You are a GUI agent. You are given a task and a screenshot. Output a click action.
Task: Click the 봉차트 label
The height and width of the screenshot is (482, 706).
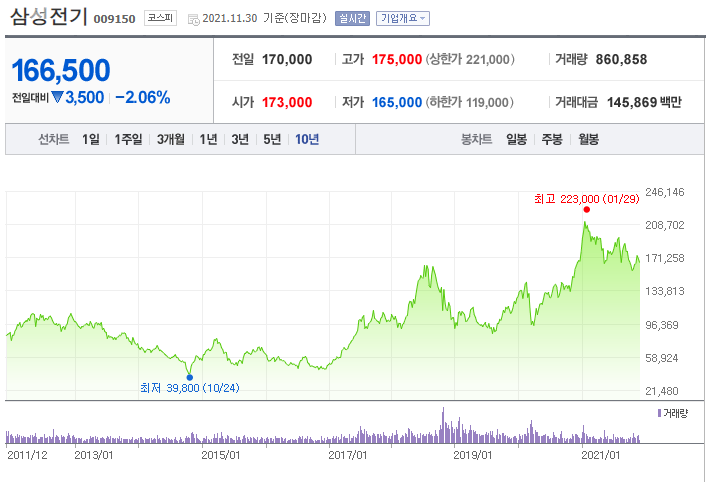pos(476,139)
